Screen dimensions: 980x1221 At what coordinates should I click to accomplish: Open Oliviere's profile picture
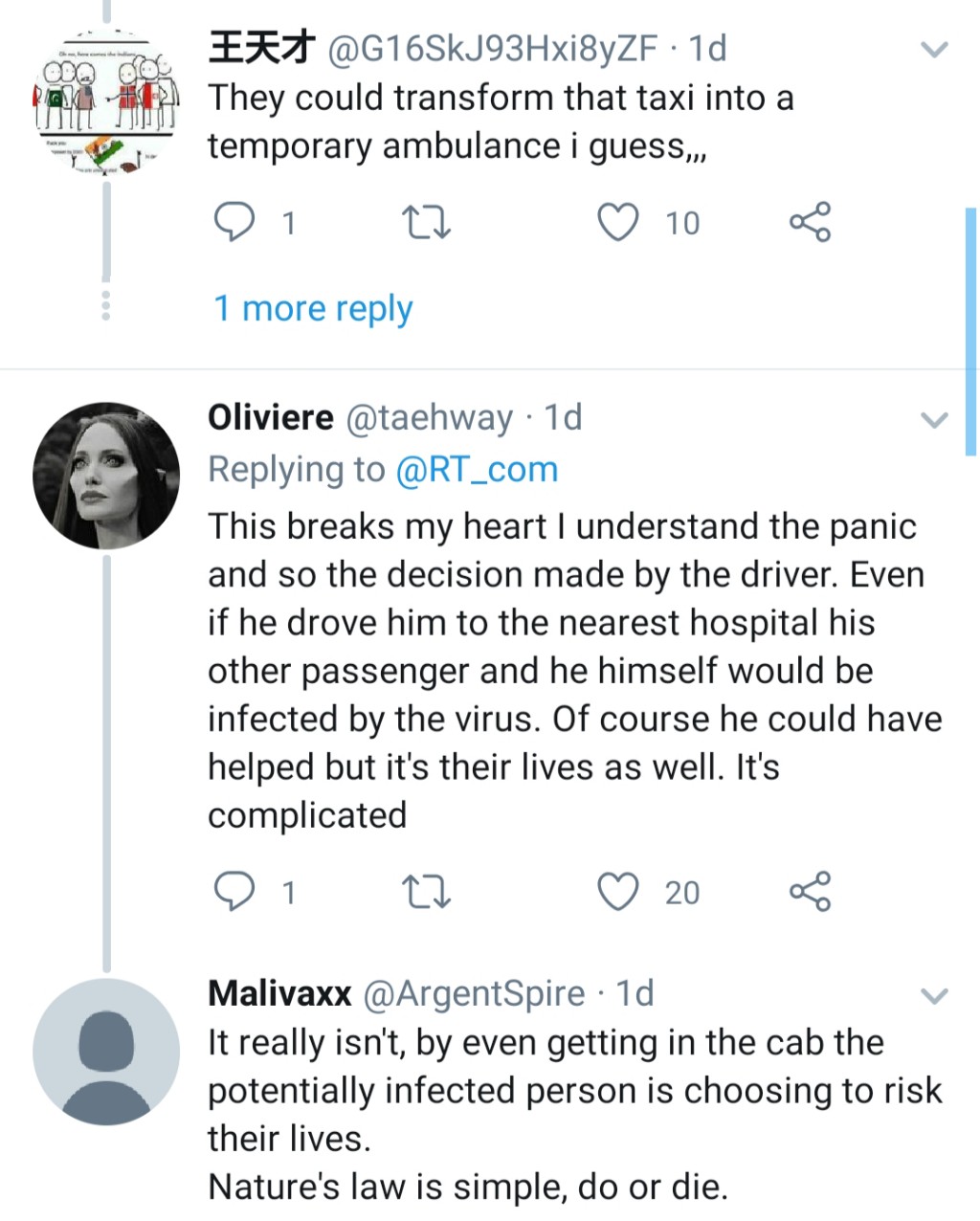106,476
